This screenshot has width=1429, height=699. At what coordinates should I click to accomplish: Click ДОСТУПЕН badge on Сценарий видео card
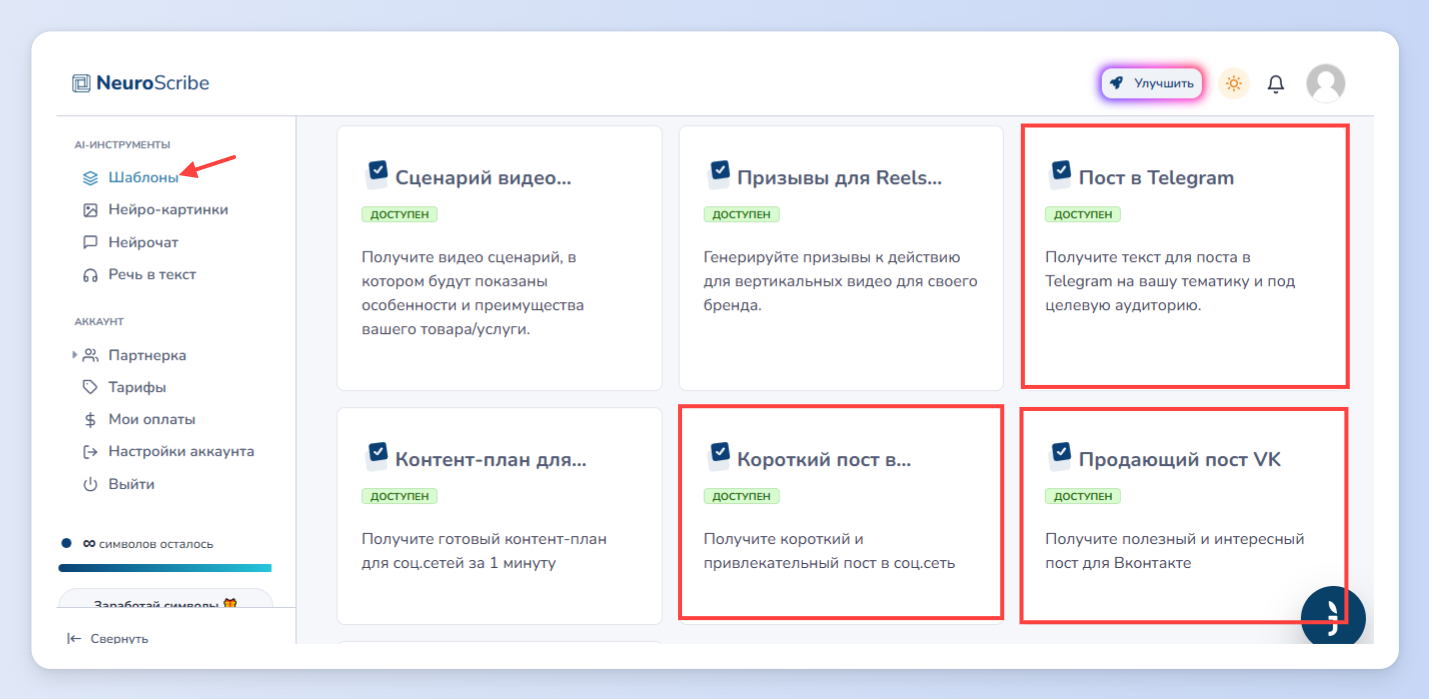coord(400,214)
